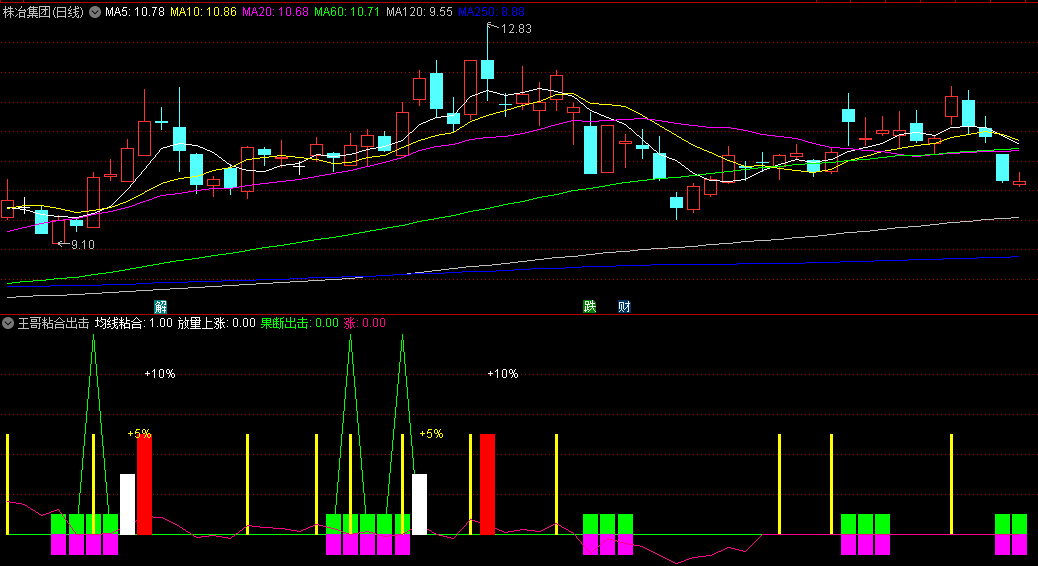Select the 涨: 0.00 value
This screenshot has height=566, width=1038.
tap(365, 323)
